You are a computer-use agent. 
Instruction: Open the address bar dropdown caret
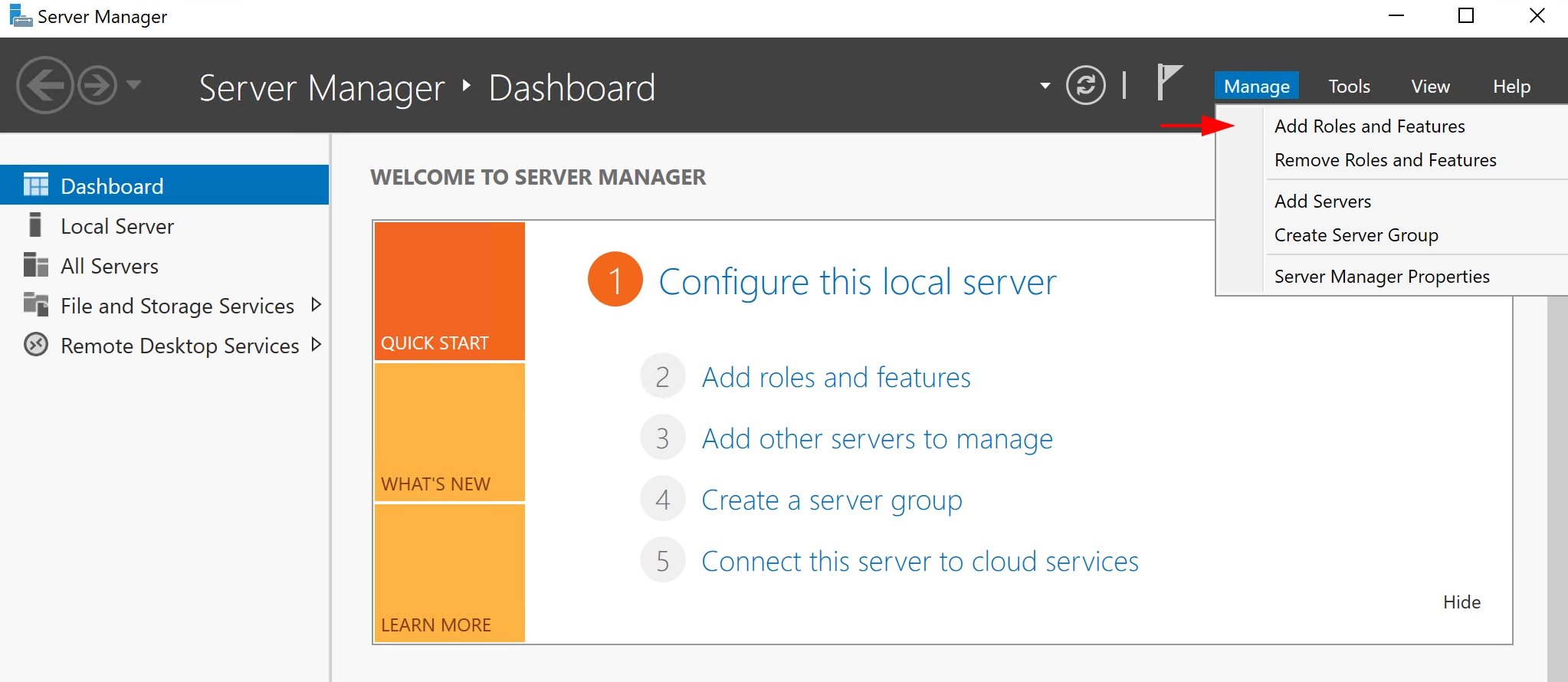click(1045, 86)
